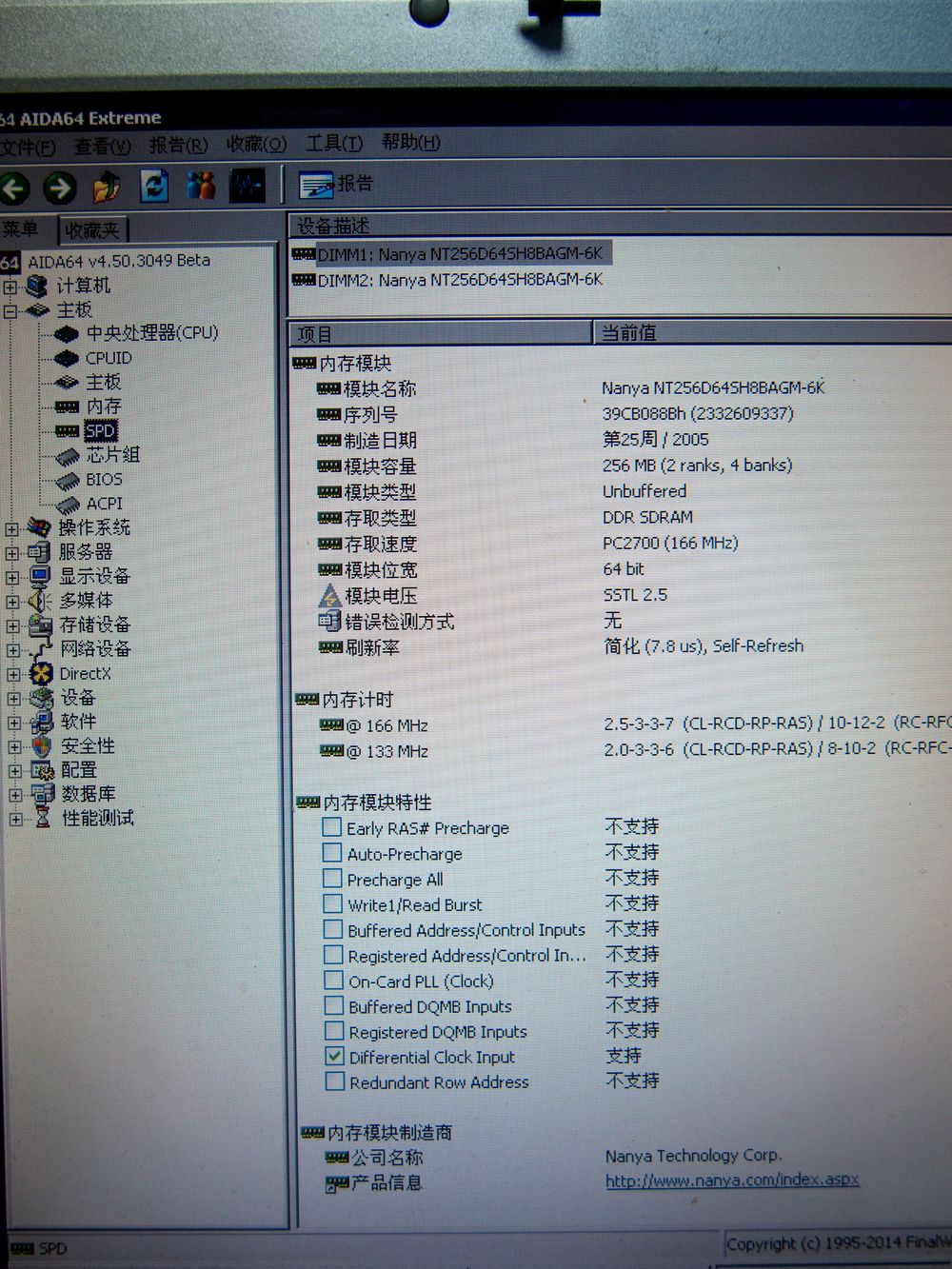Switch to the 菜单 tab

pos(20,228)
